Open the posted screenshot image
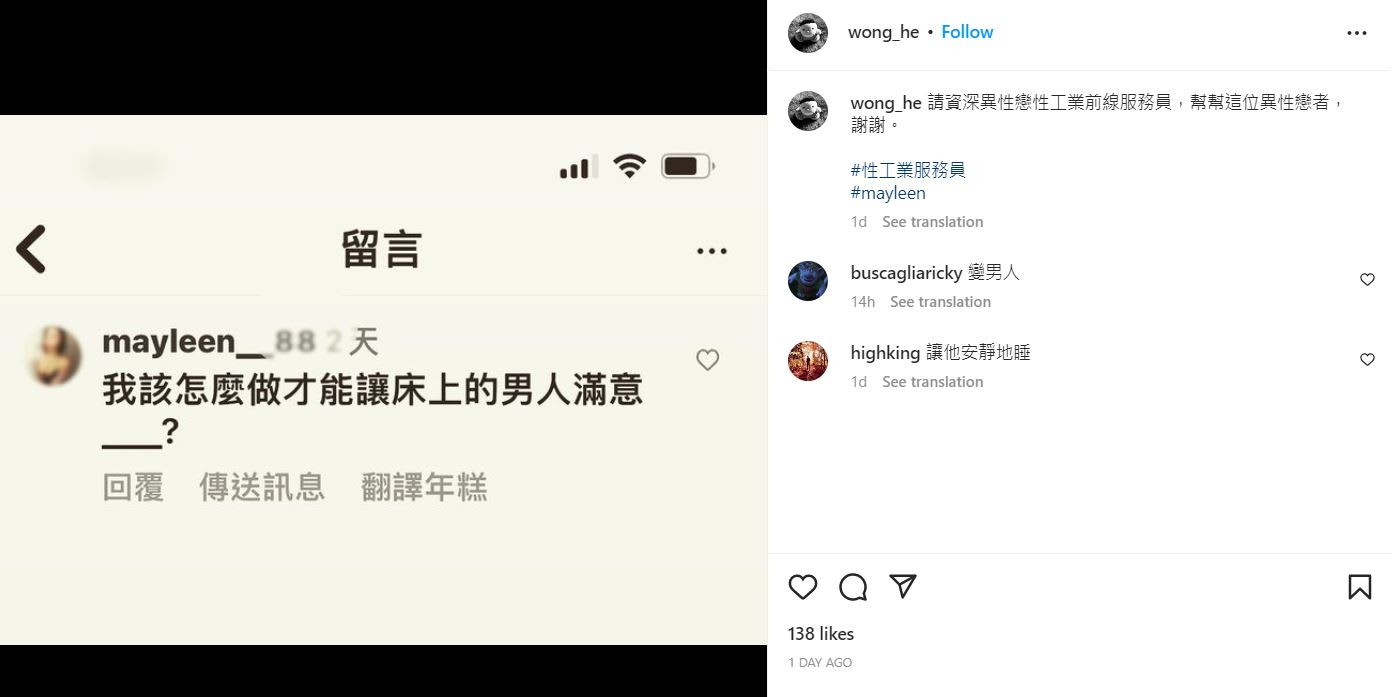The image size is (1392, 697). click(x=383, y=380)
